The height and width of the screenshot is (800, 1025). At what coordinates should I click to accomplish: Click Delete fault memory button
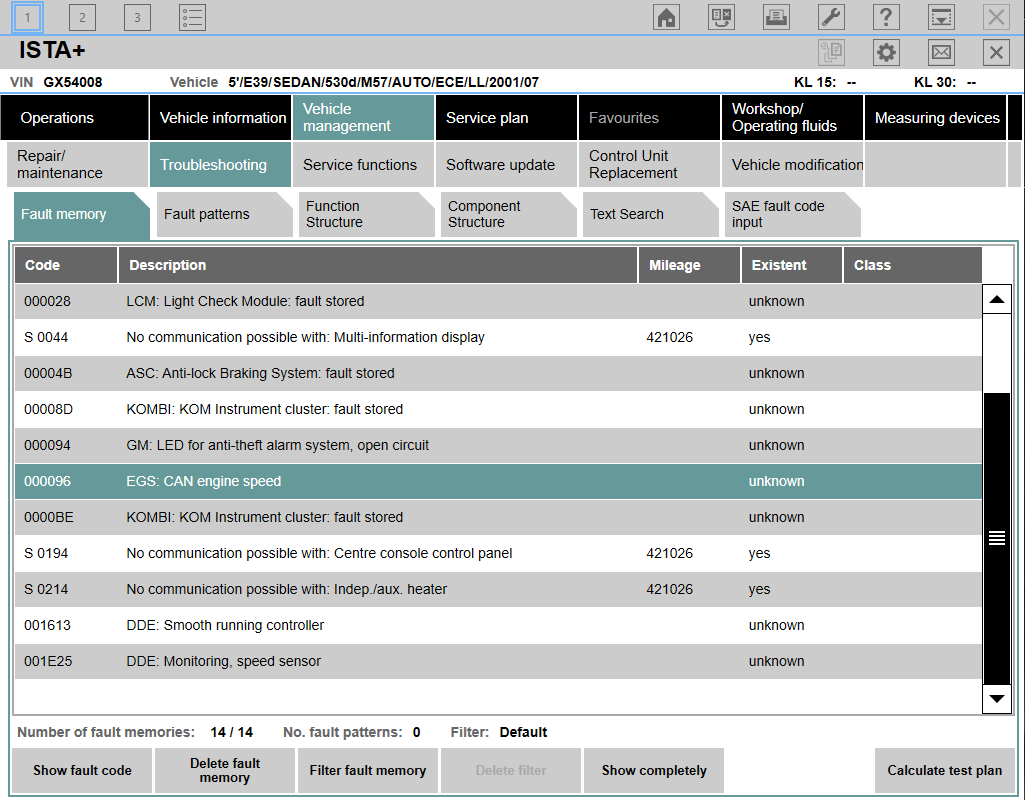(x=225, y=770)
